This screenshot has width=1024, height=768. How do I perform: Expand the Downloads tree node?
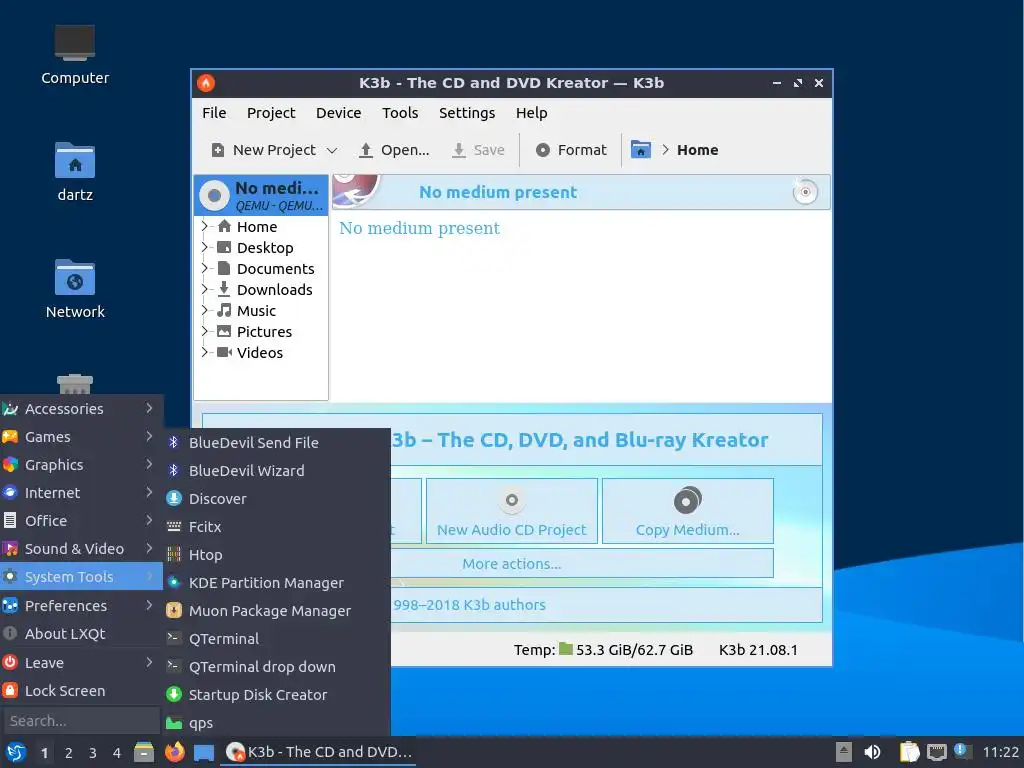(205, 289)
